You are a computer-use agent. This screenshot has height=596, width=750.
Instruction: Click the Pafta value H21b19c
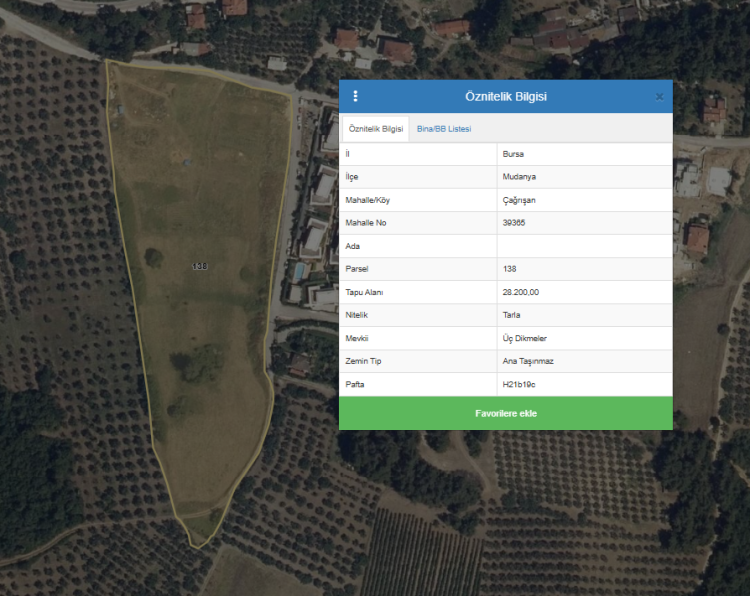[x=519, y=384]
